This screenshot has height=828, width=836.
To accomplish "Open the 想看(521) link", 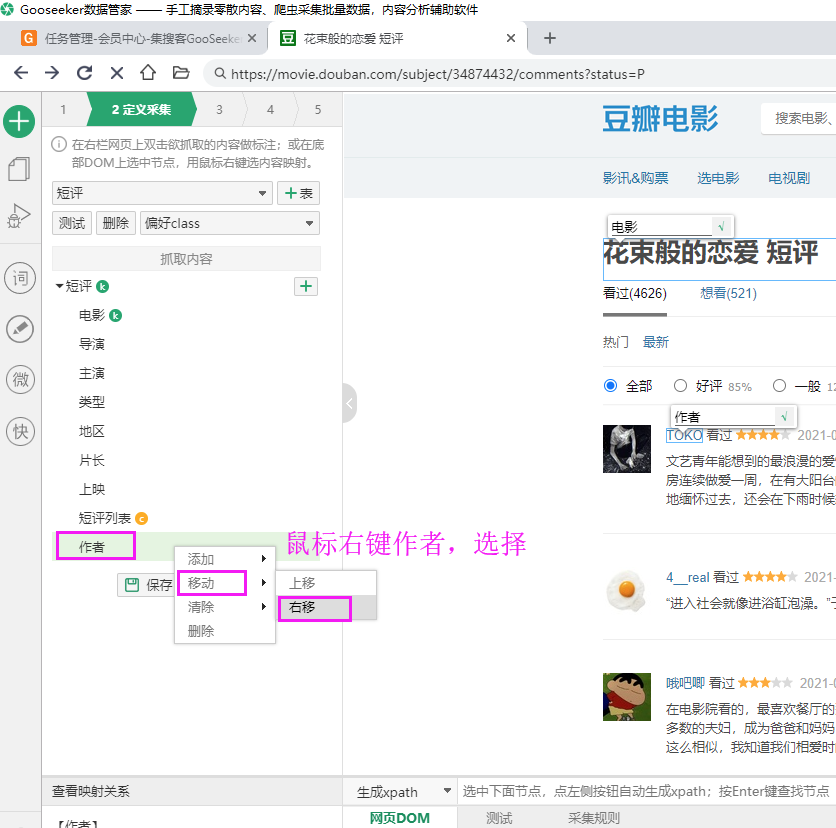I will coord(728,293).
